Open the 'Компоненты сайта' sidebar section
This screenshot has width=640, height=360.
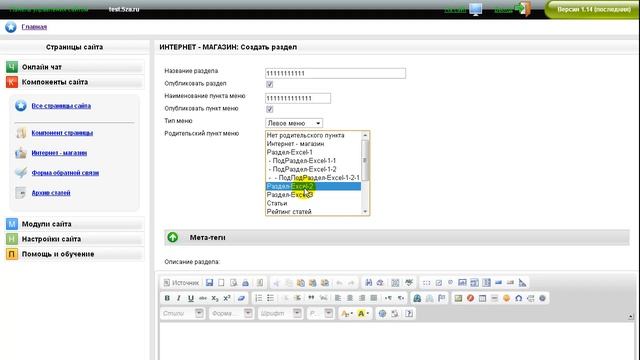(74, 82)
